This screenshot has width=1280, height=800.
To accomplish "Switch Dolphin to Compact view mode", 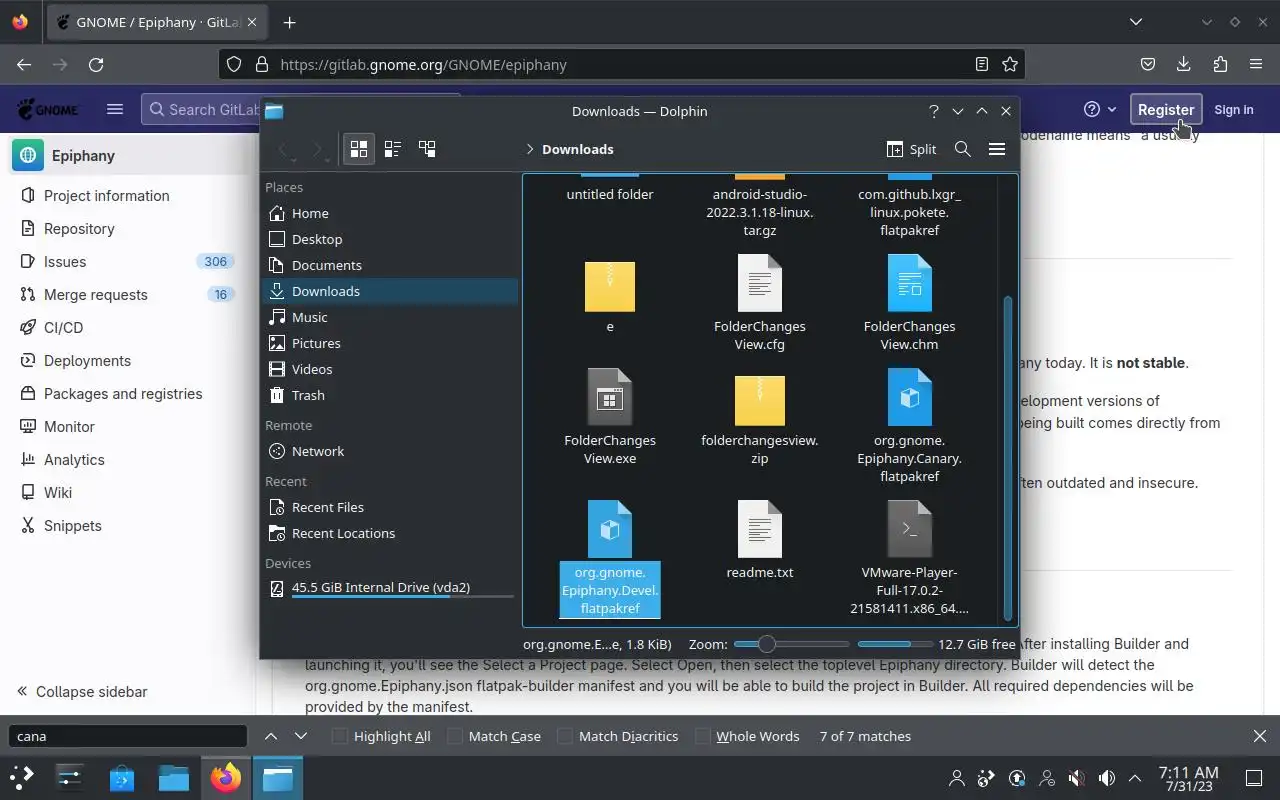I will pos(393,149).
